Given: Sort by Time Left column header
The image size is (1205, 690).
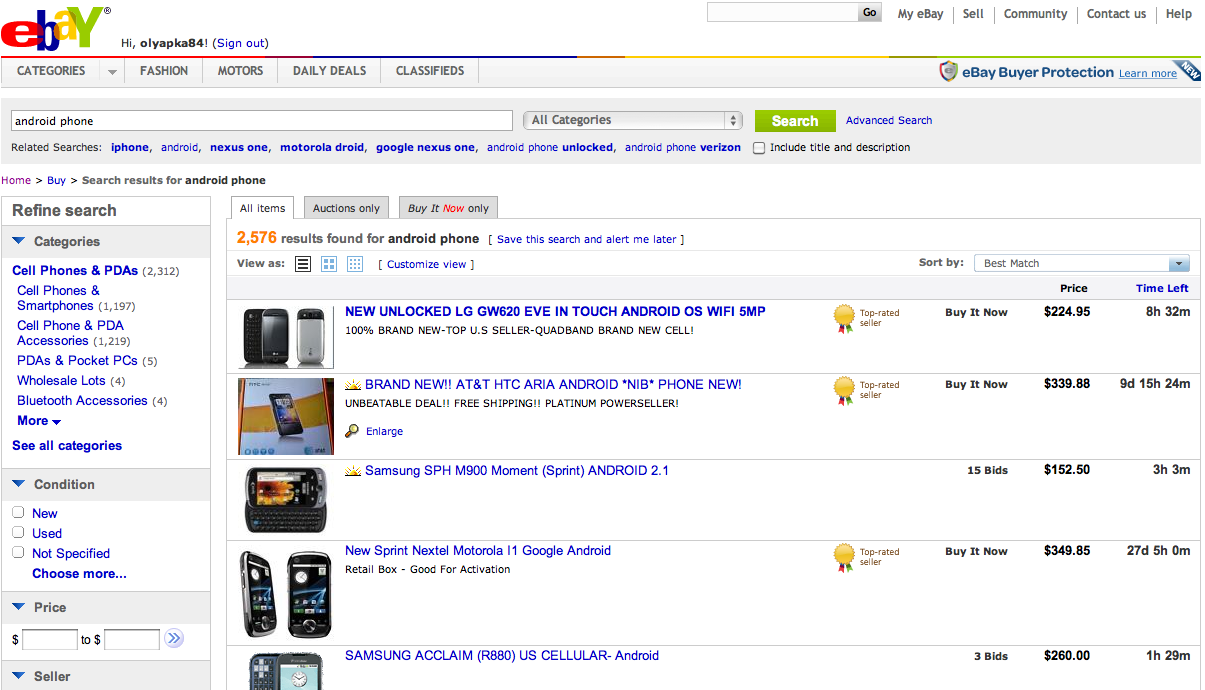Looking at the screenshot, I should point(1162,288).
